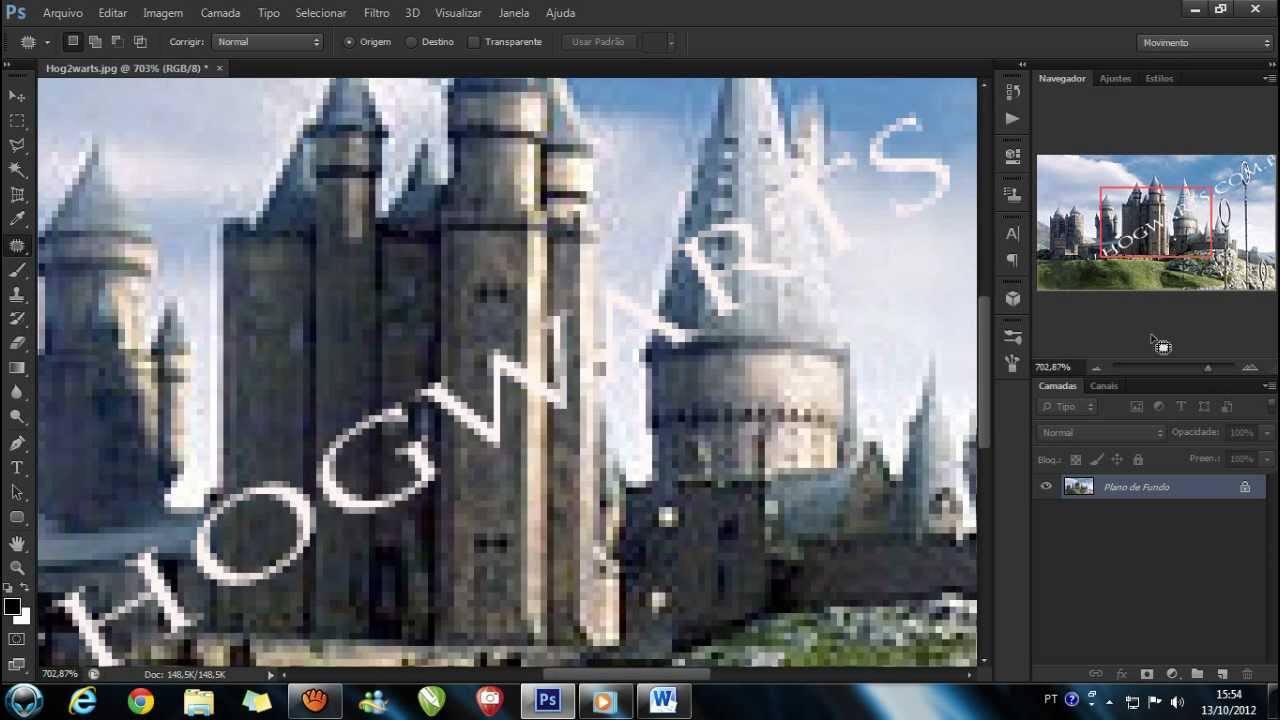Image resolution: width=1280 pixels, height=720 pixels.
Task: Open the Corrigir mode dropdown
Action: 268,42
